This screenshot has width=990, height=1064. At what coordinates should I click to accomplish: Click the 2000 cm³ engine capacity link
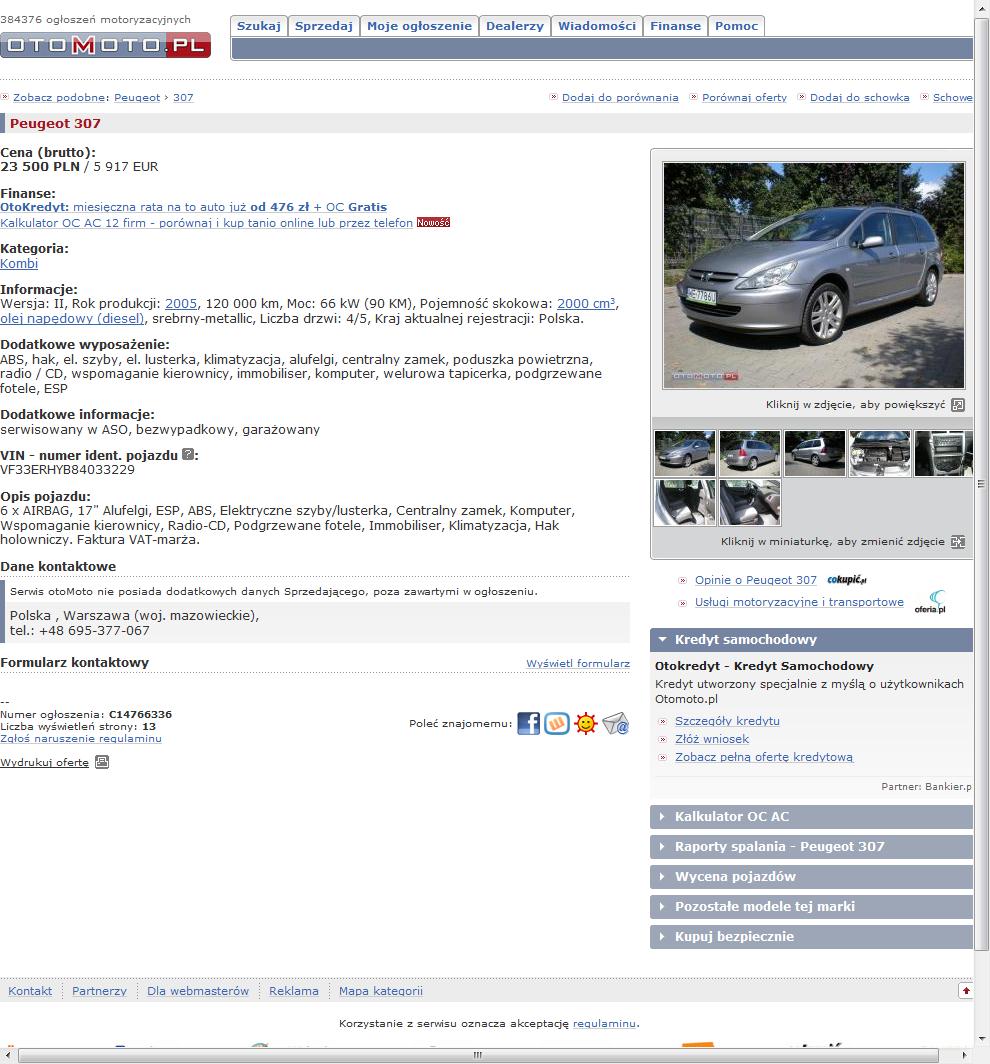click(586, 303)
